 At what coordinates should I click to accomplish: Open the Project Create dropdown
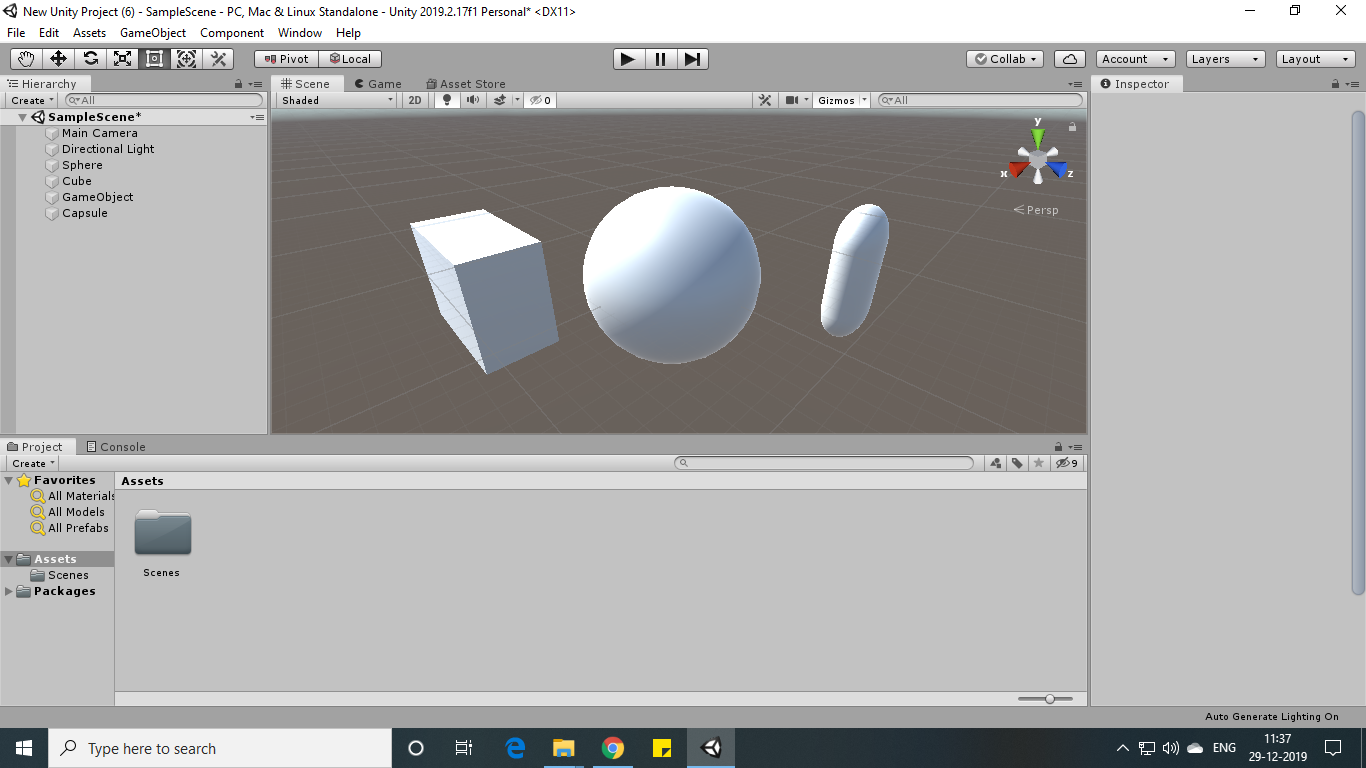point(32,463)
